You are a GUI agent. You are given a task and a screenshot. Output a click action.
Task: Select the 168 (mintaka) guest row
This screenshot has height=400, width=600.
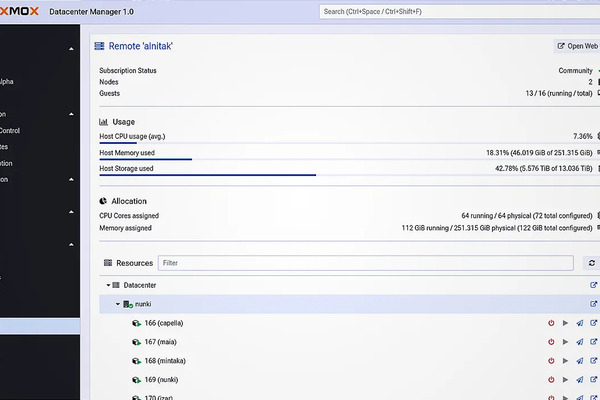(349, 361)
